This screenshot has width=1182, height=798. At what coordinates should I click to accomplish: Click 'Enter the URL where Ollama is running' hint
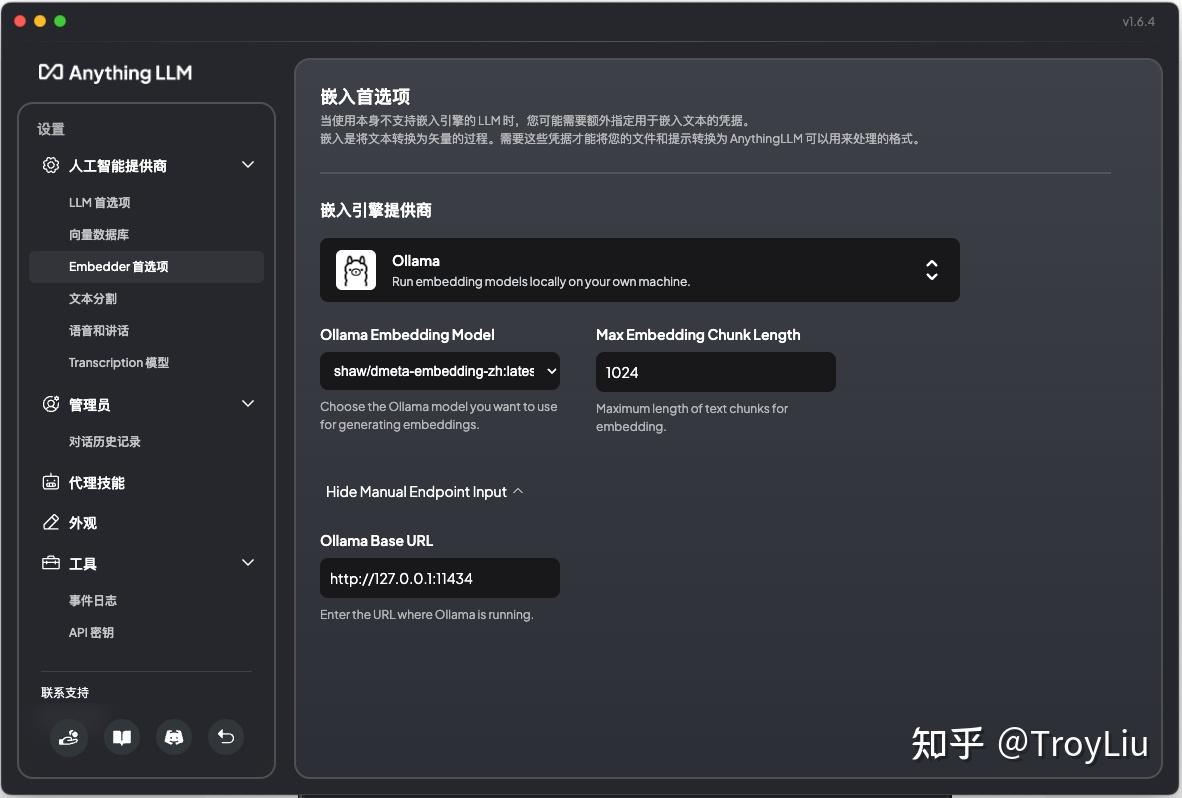[x=427, y=614]
